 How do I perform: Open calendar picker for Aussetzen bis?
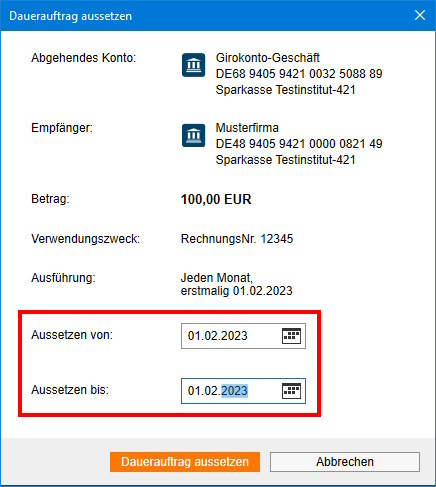[x=291, y=391]
